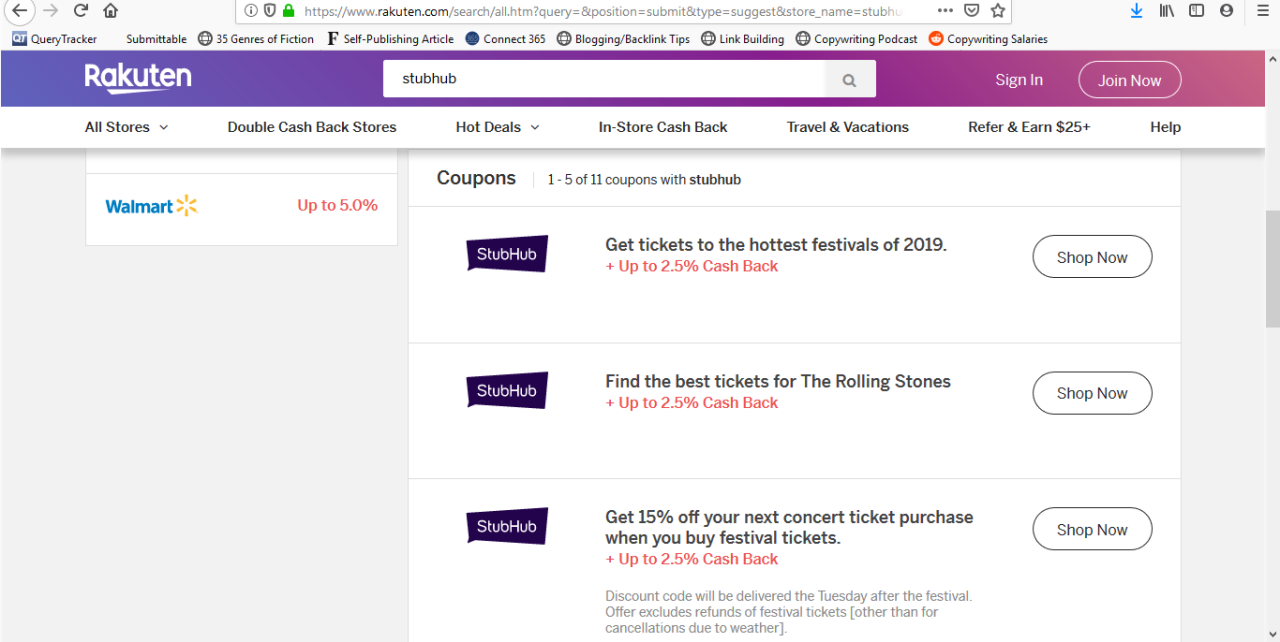Reload the page with the refresh icon
This screenshot has width=1280, height=642.
[81, 11]
